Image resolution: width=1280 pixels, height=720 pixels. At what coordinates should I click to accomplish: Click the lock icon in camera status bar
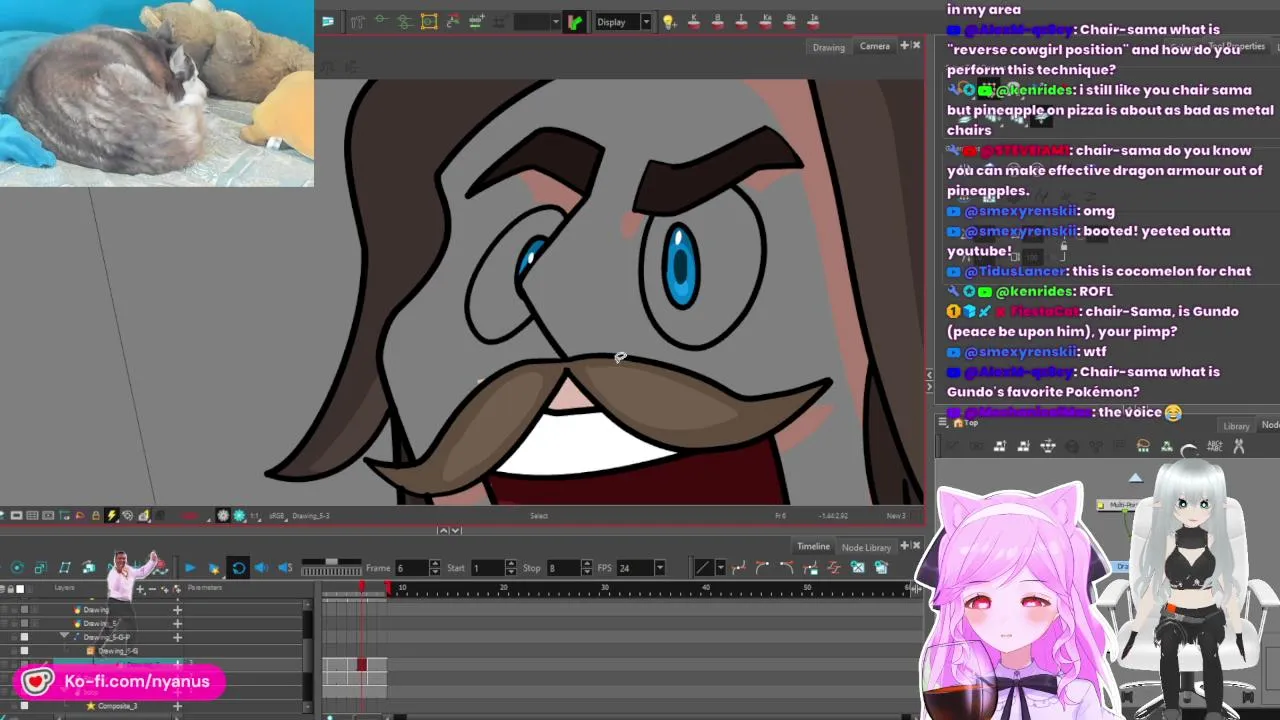(96, 516)
